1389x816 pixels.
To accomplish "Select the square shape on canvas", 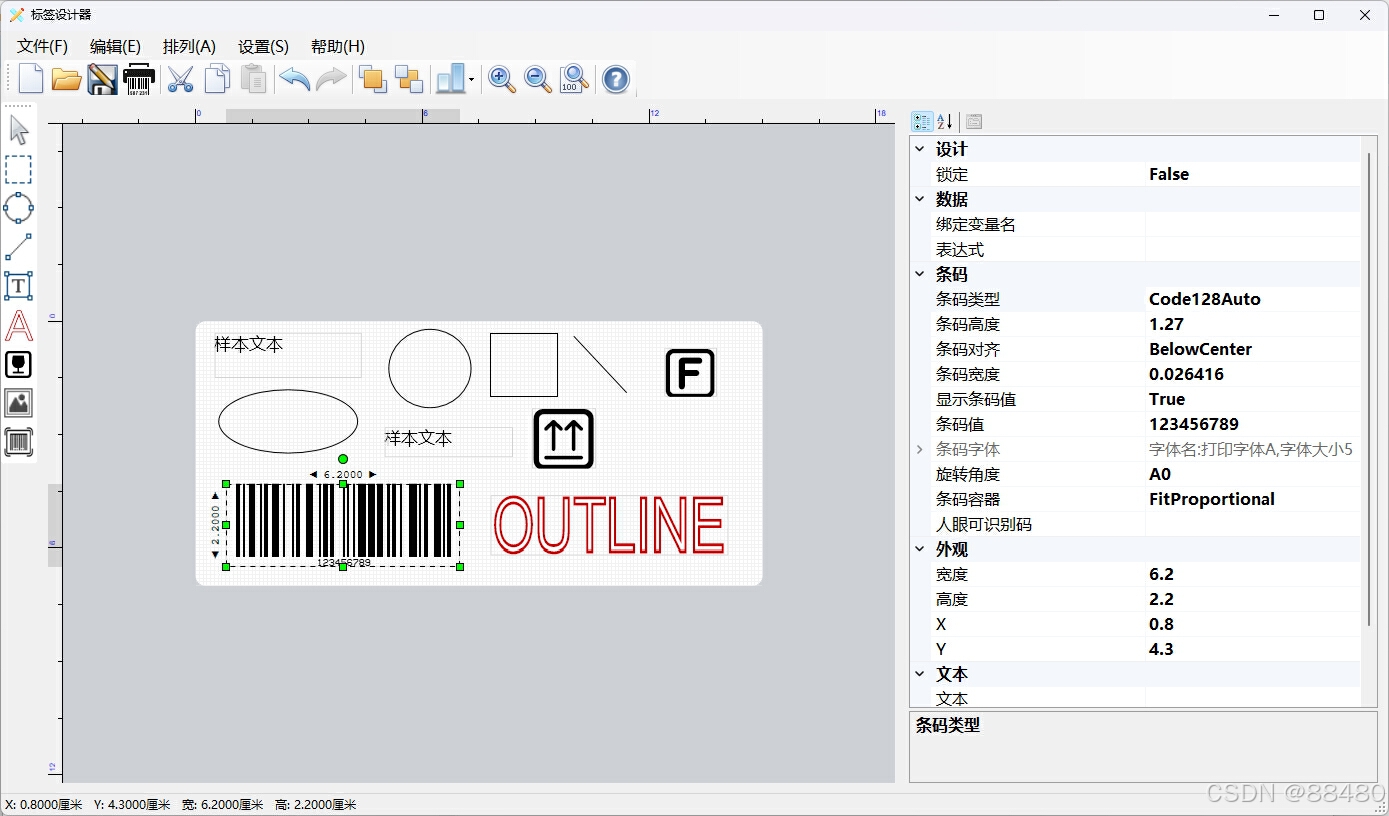I will [x=524, y=365].
